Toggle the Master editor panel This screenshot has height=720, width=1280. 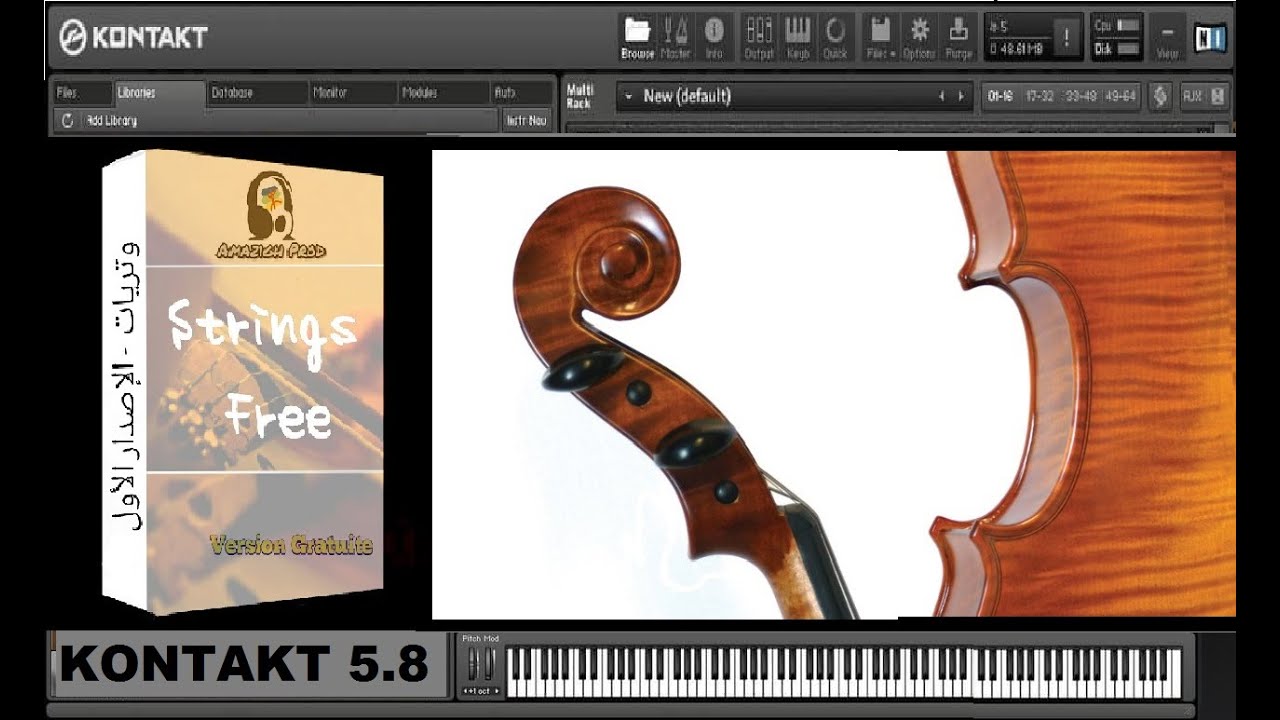[676, 38]
